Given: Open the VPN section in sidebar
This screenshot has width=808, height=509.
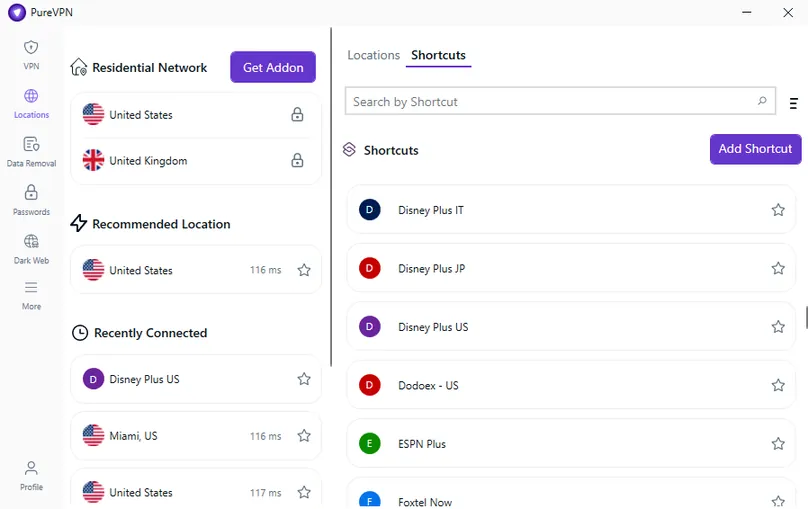Looking at the screenshot, I should pyautogui.click(x=31, y=55).
